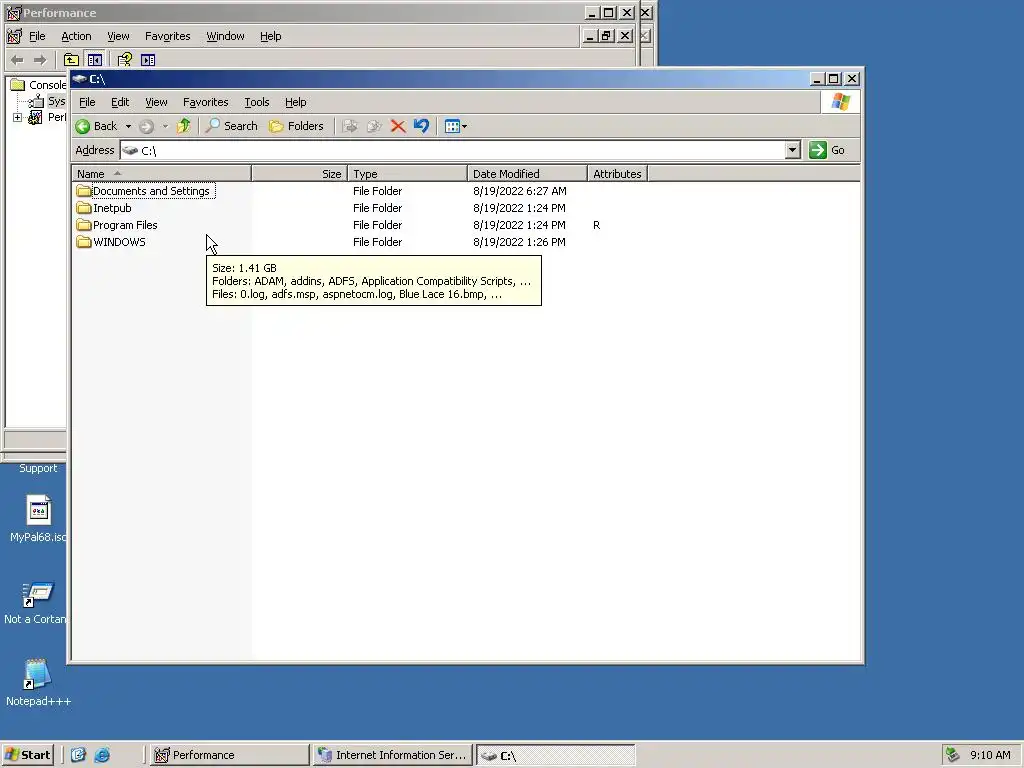The height and width of the screenshot is (768, 1024).
Task: Sort by the Size column header
Action: [x=299, y=174]
